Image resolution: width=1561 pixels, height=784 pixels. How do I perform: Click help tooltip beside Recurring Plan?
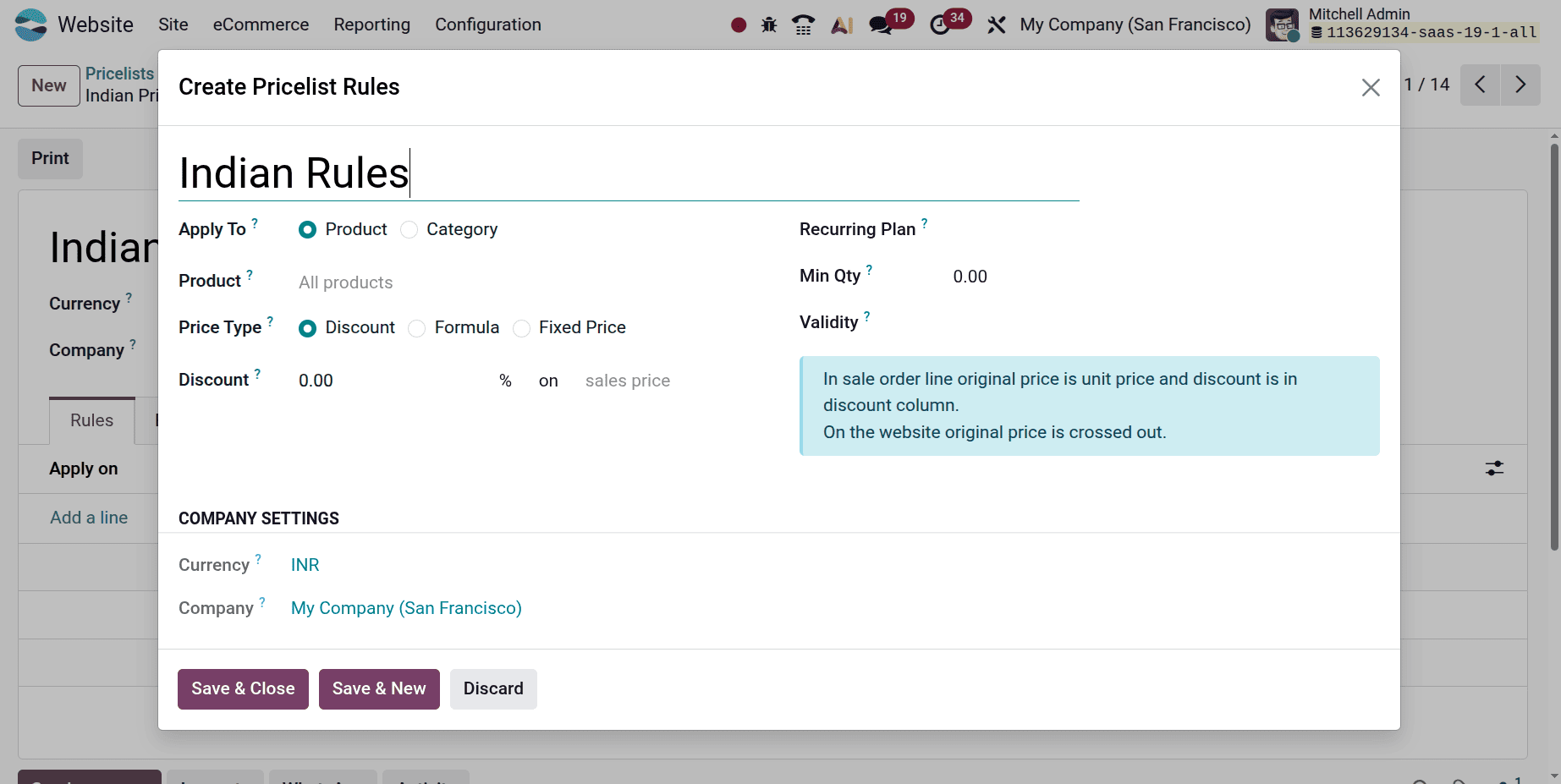[x=925, y=223]
